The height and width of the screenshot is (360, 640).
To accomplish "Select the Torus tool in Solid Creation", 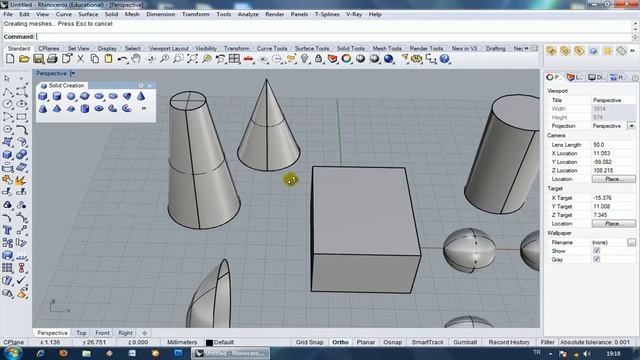I will 99,109.
